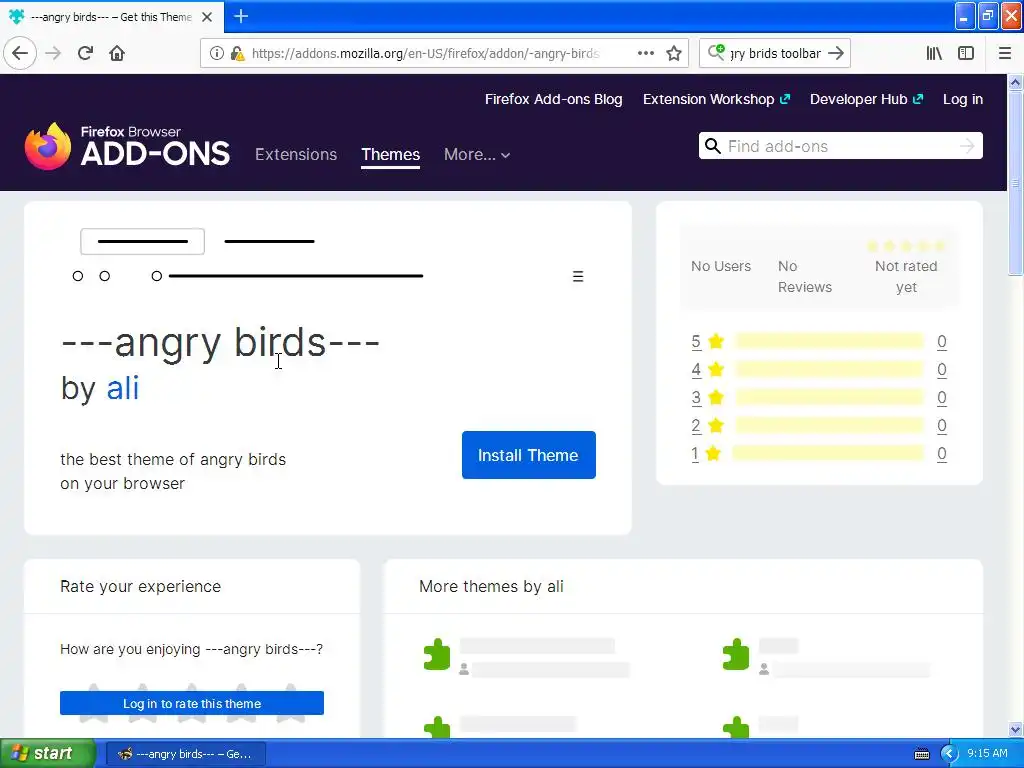Click the ---angry birds--- theme title
This screenshot has height=768, width=1024.
pos(220,342)
